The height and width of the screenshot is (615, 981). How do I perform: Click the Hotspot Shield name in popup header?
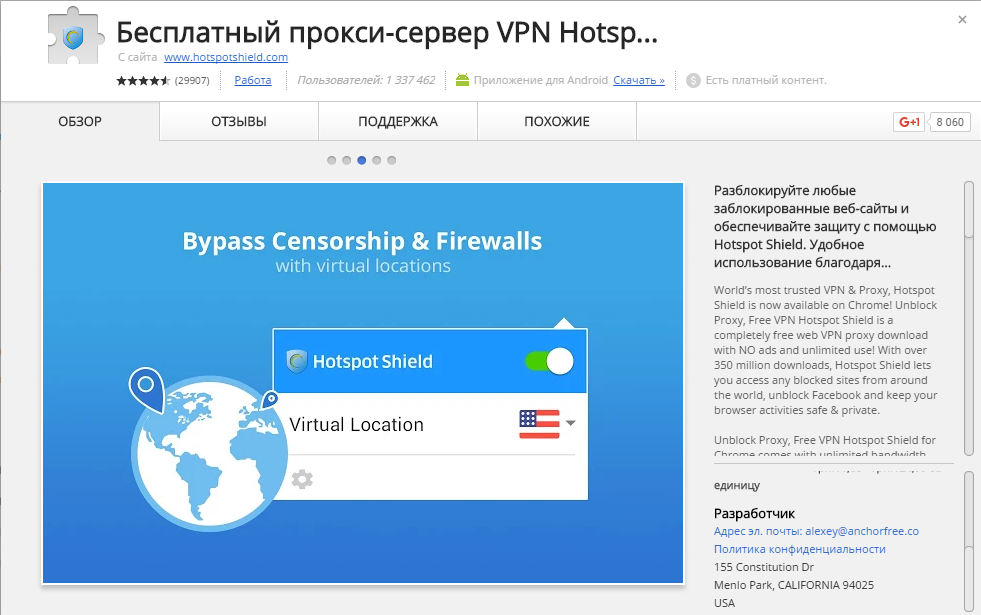click(372, 362)
